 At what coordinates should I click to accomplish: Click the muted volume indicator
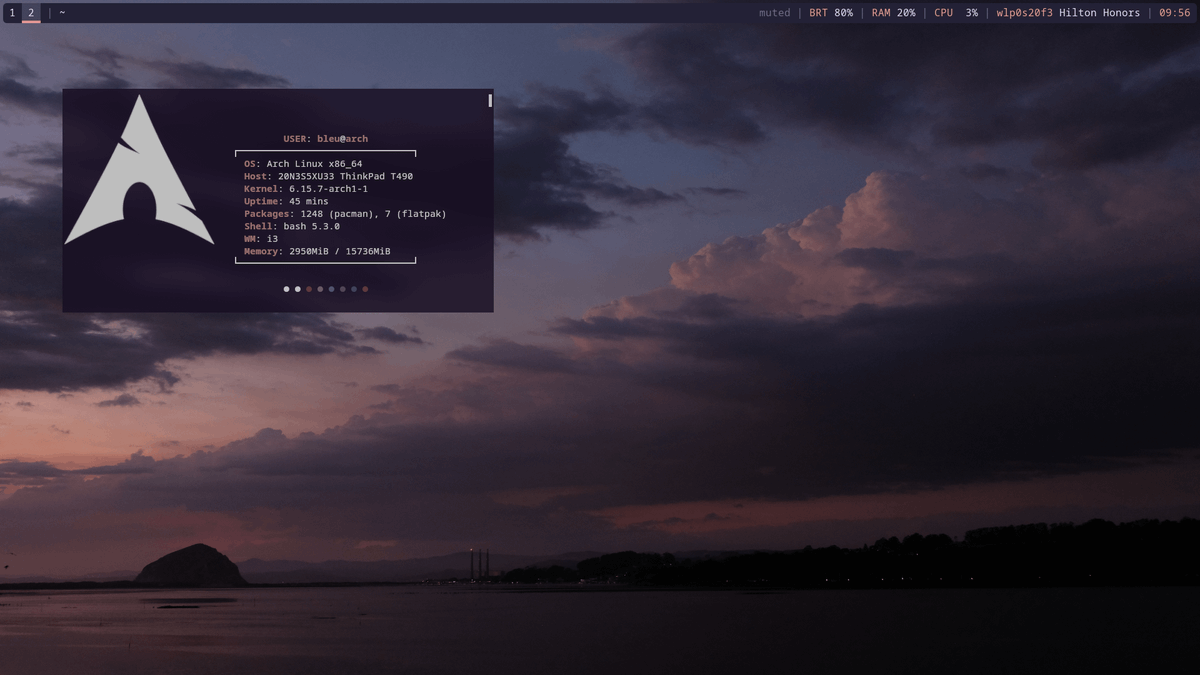[x=774, y=13]
